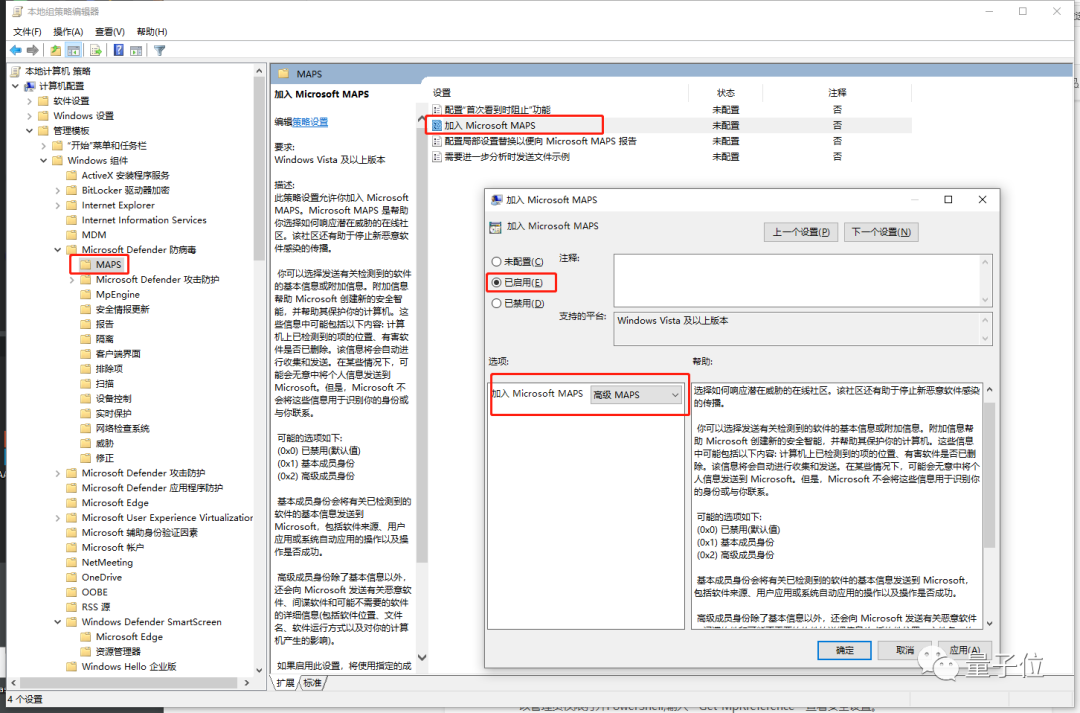1080x713 pixels.
Task: Open the 操作(A) menu
Action: click(x=68, y=32)
